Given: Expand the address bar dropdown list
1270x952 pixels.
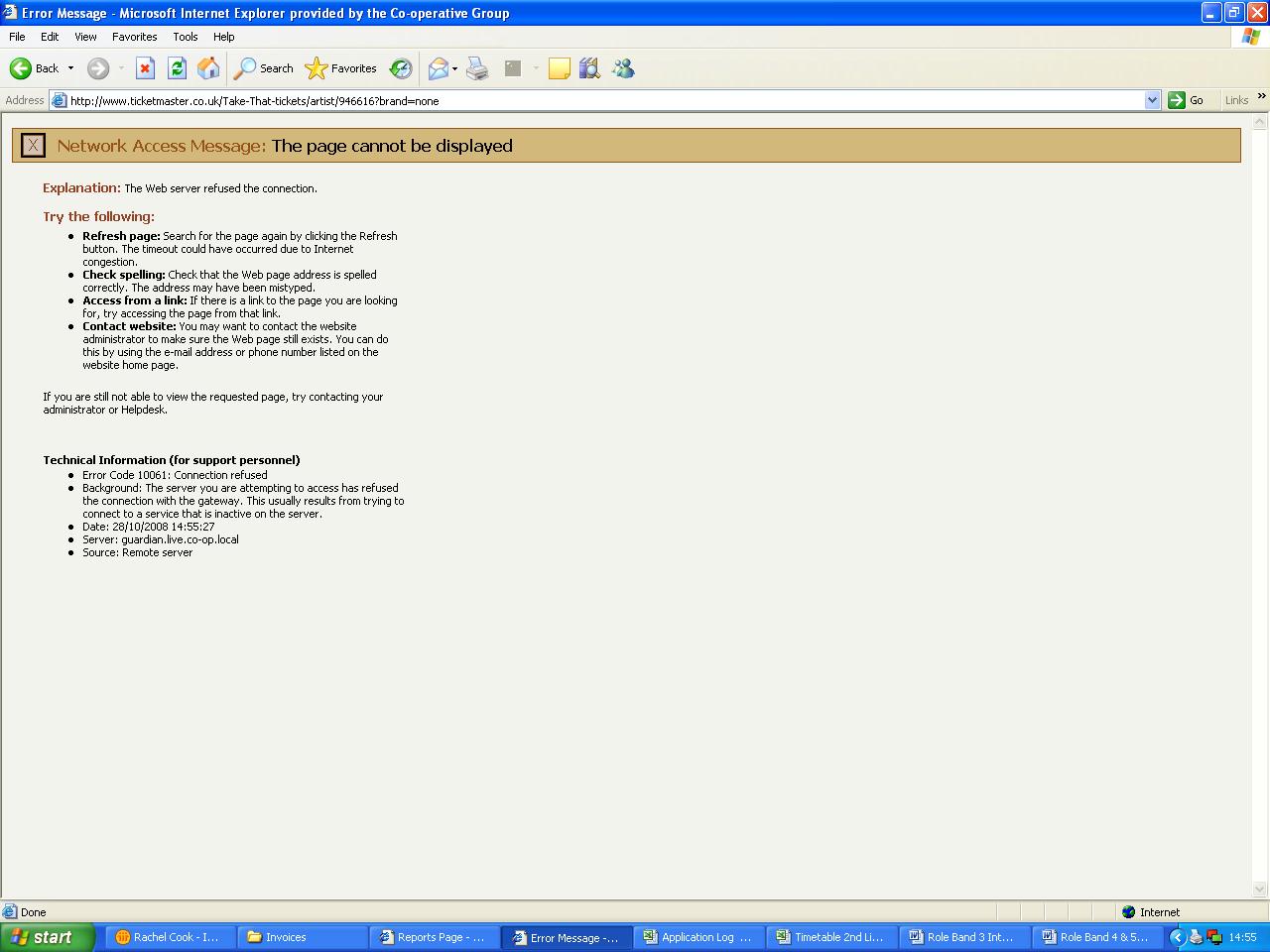Looking at the screenshot, I should (1152, 100).
